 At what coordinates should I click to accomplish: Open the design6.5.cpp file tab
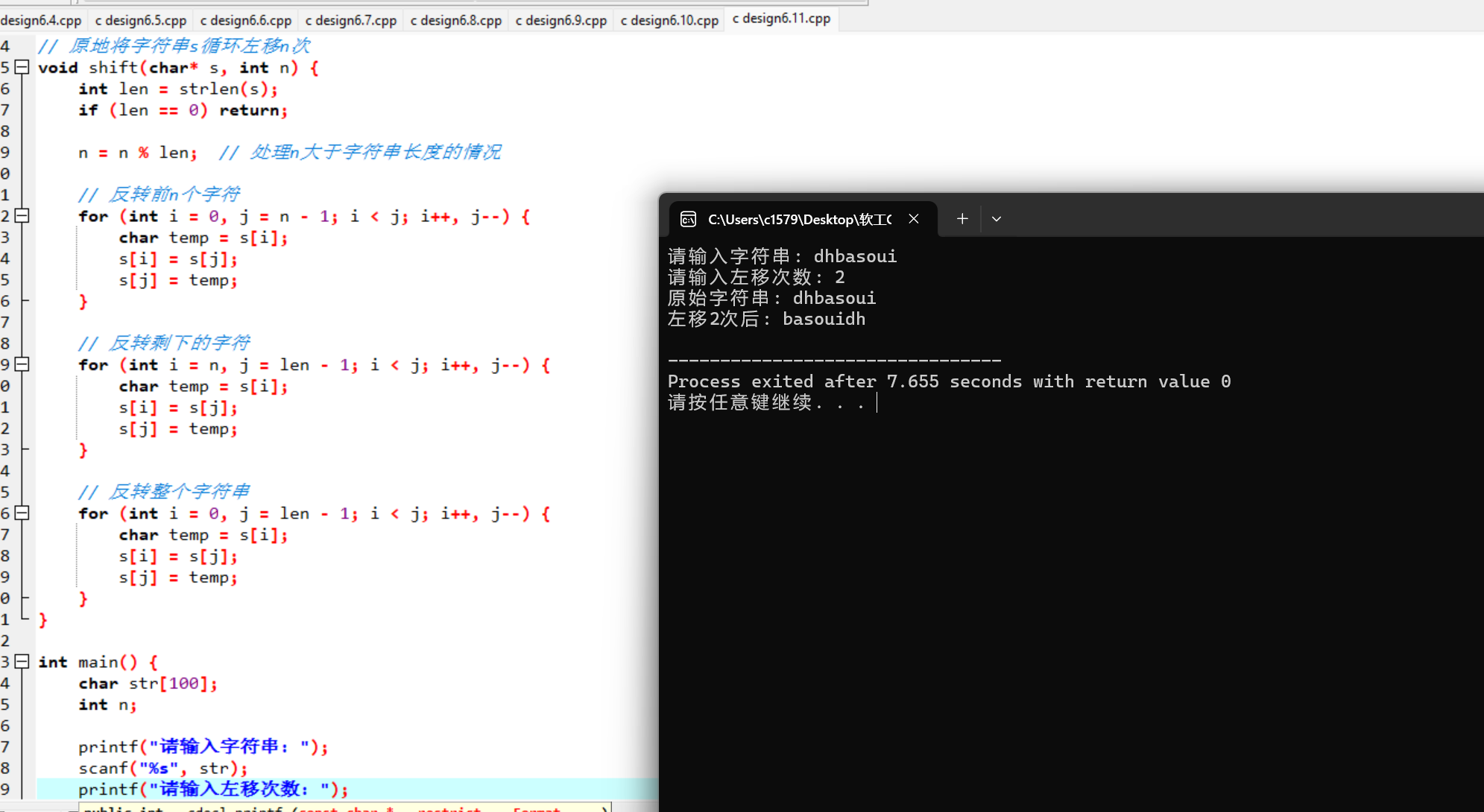[141, 20]
